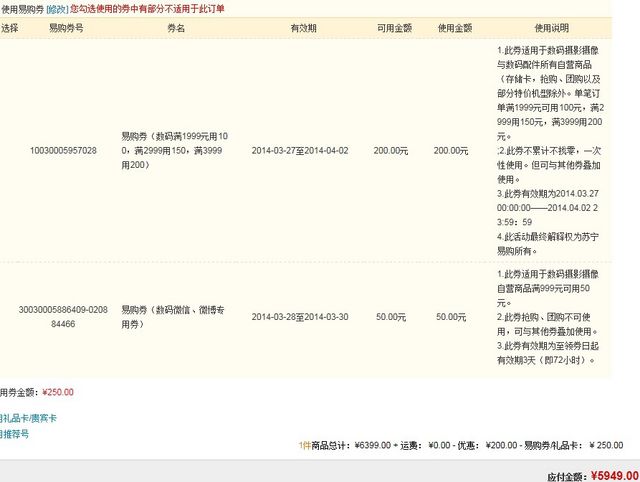
Task: Select coupon number 10030005957028
Action: click(x=64, y=150)
